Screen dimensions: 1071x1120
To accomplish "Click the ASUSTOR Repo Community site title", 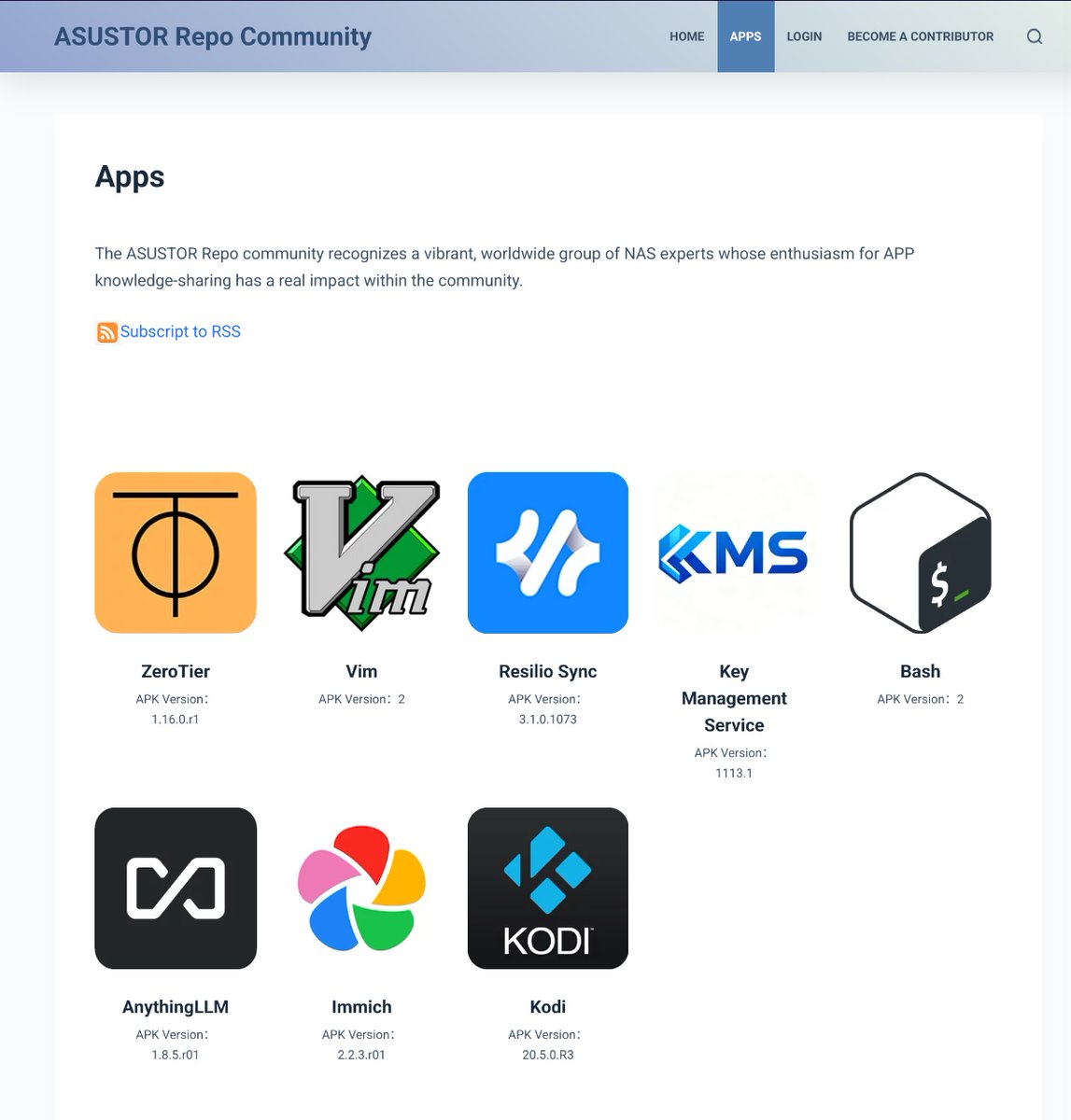I will click(213, 36).
